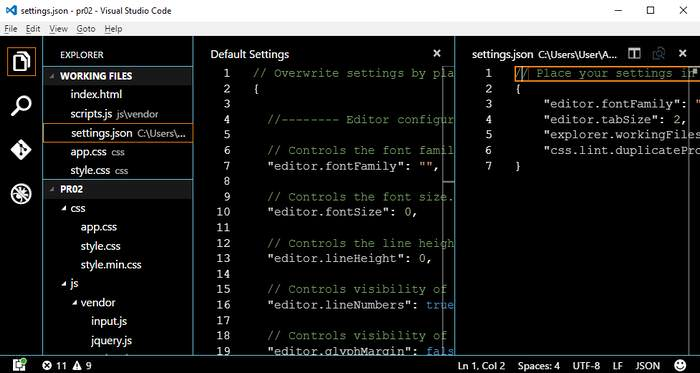Click the LF line ending indicator

[x=617, y=366]
